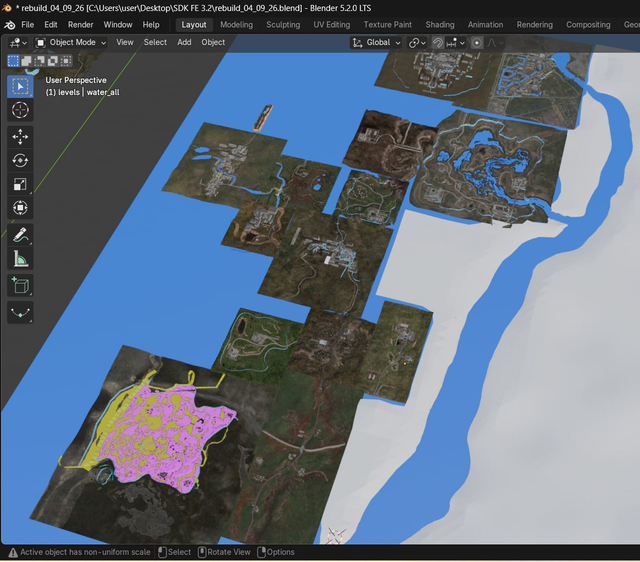Open the proportional editing falloff dropdown
The image size is (640, 562).
pyautogui.click(x=496, y=43)
